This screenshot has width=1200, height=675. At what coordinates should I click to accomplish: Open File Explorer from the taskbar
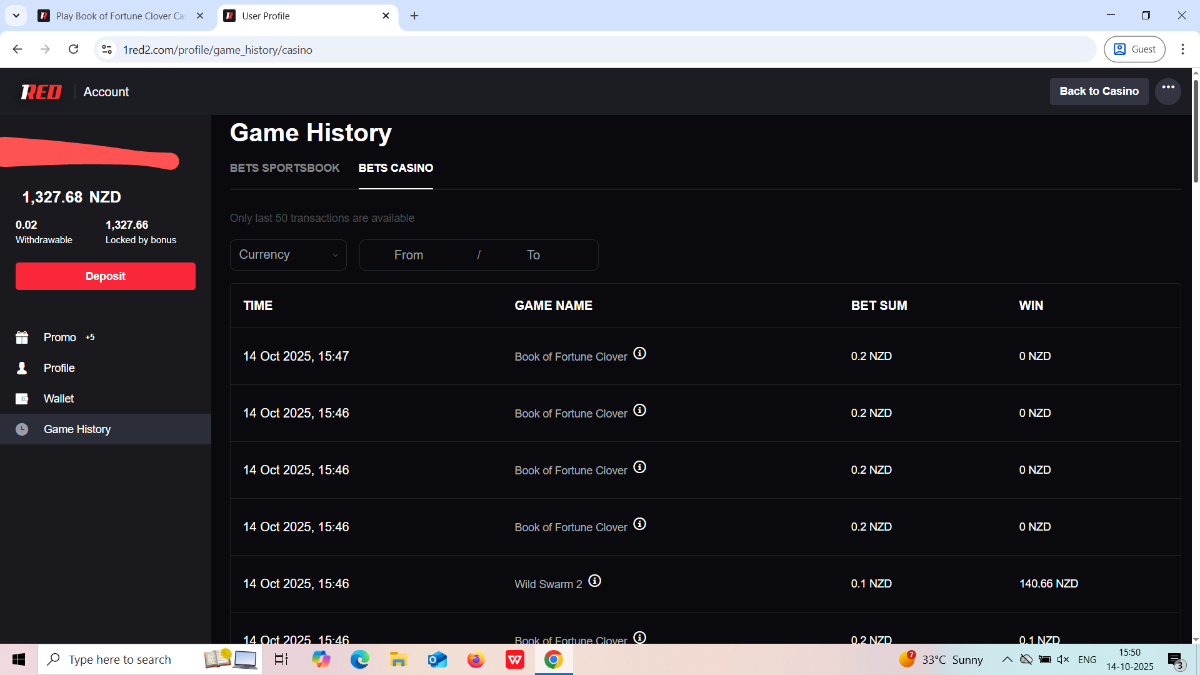pos(398,660)
